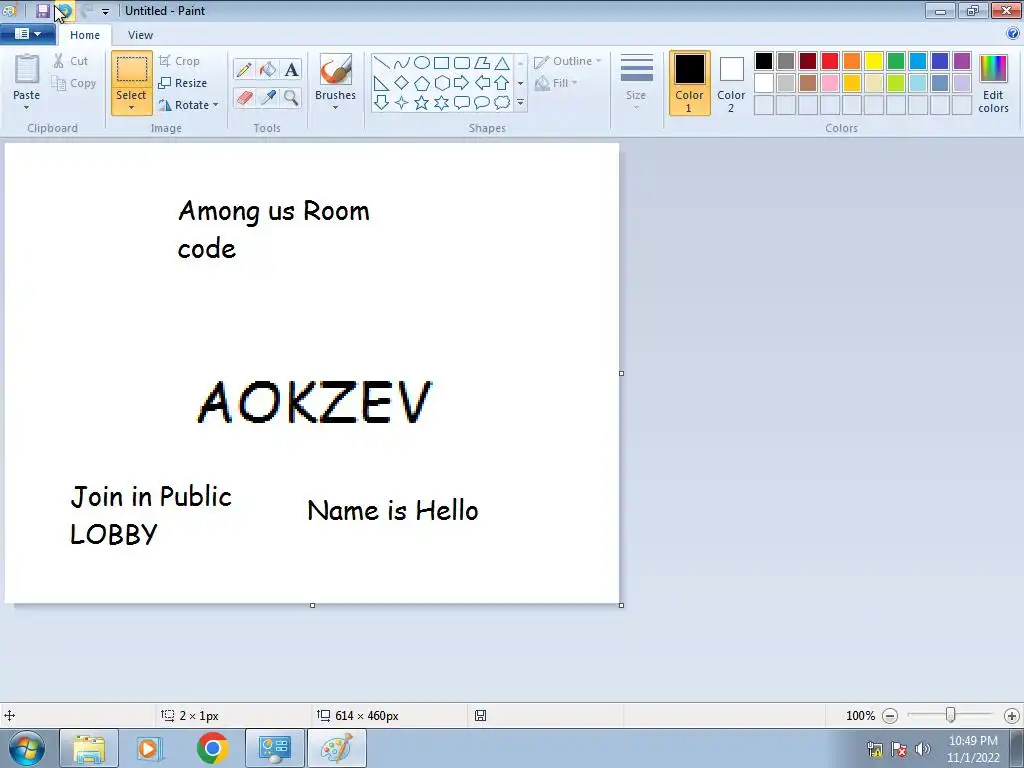Open the Brushes dropdown arrow
This screenshot has height=768, width=1024.
(x=335, y=108)
